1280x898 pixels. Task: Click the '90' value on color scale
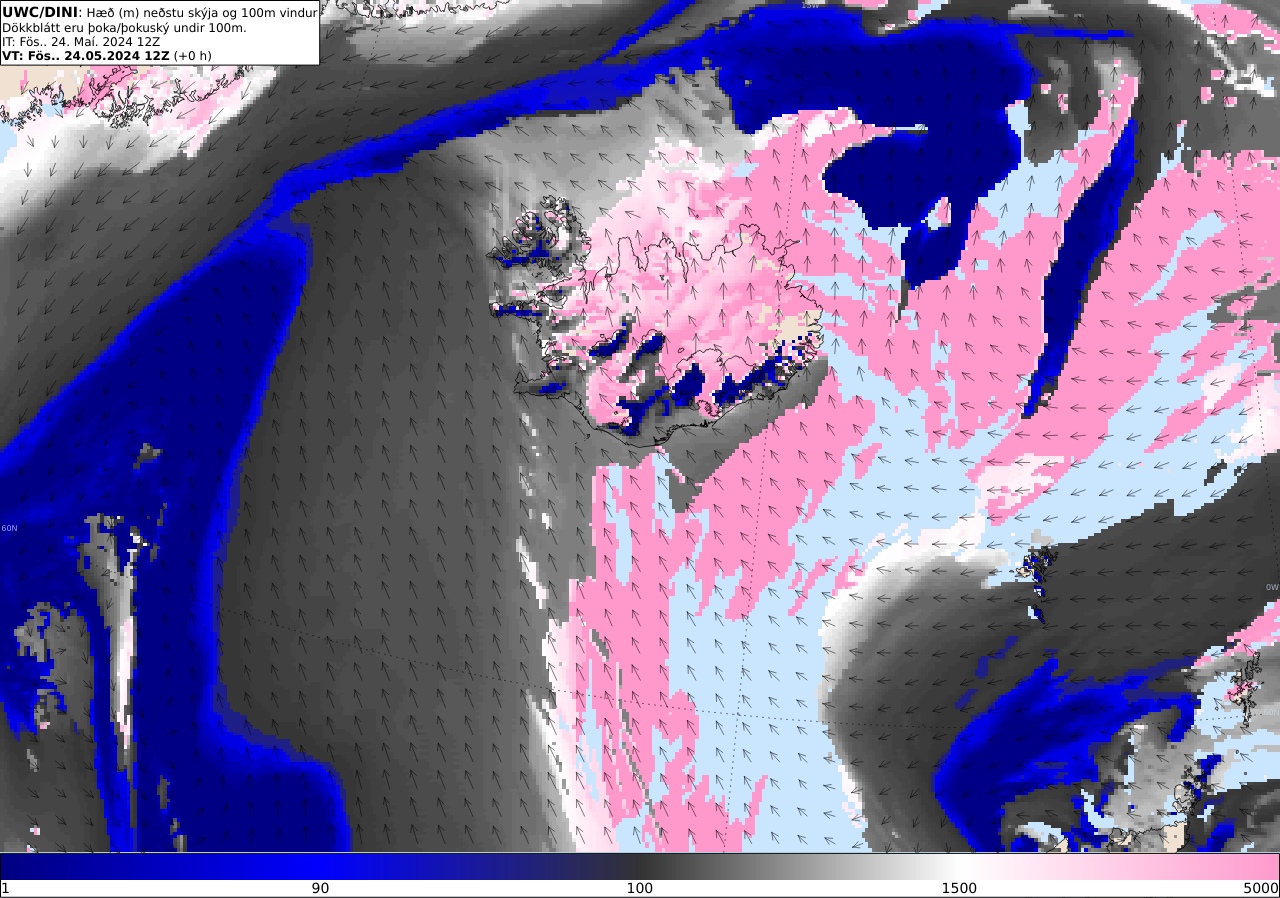click(x=320, y=888)
